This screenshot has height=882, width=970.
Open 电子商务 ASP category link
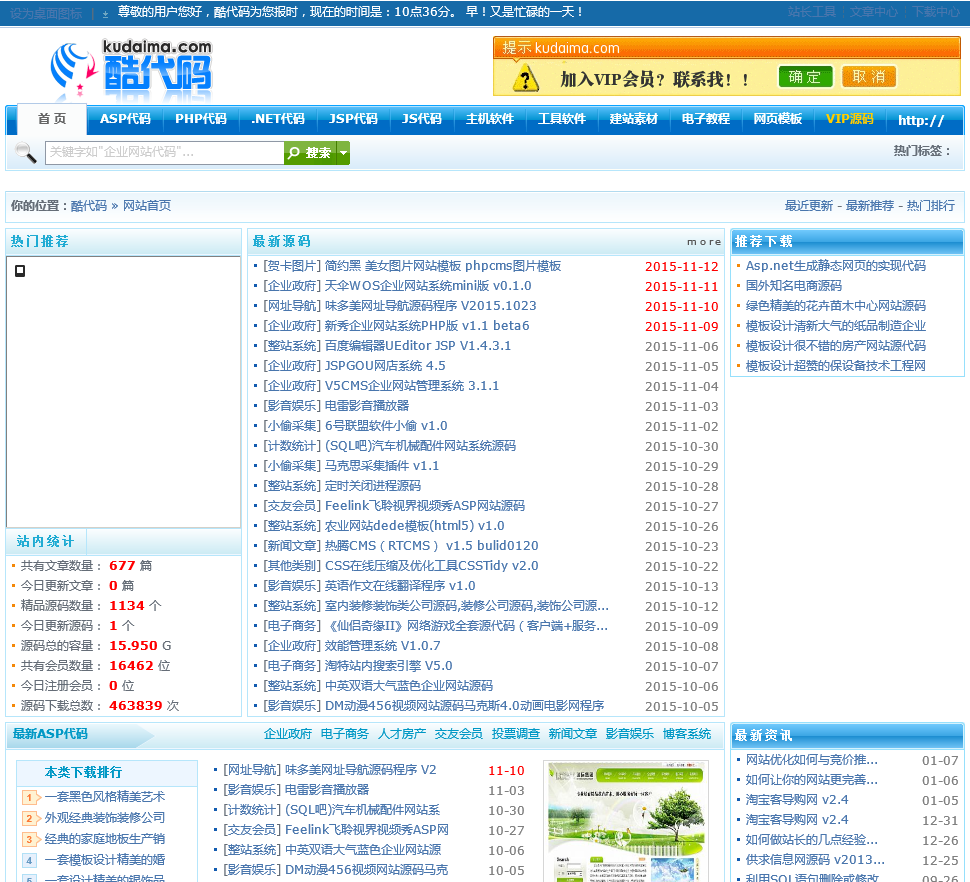(345, 734)
